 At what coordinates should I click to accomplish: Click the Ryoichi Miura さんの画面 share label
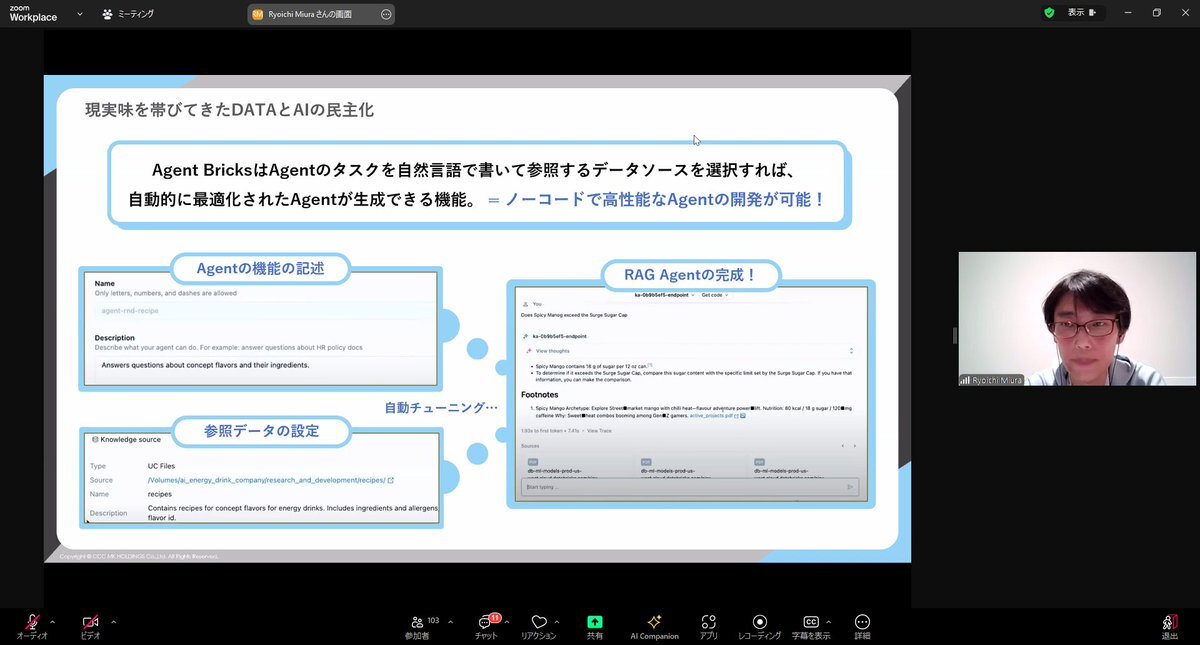(310, 14)
